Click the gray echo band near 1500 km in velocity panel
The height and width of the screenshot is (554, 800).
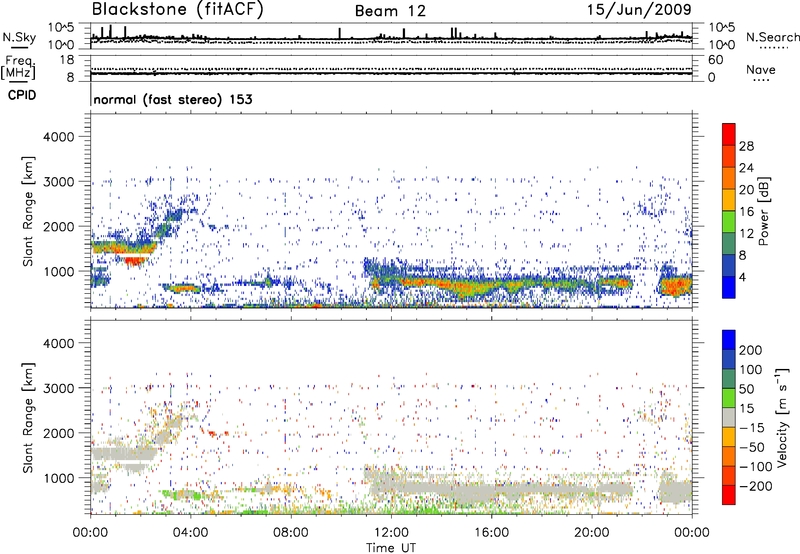click(x=124, y=454)
